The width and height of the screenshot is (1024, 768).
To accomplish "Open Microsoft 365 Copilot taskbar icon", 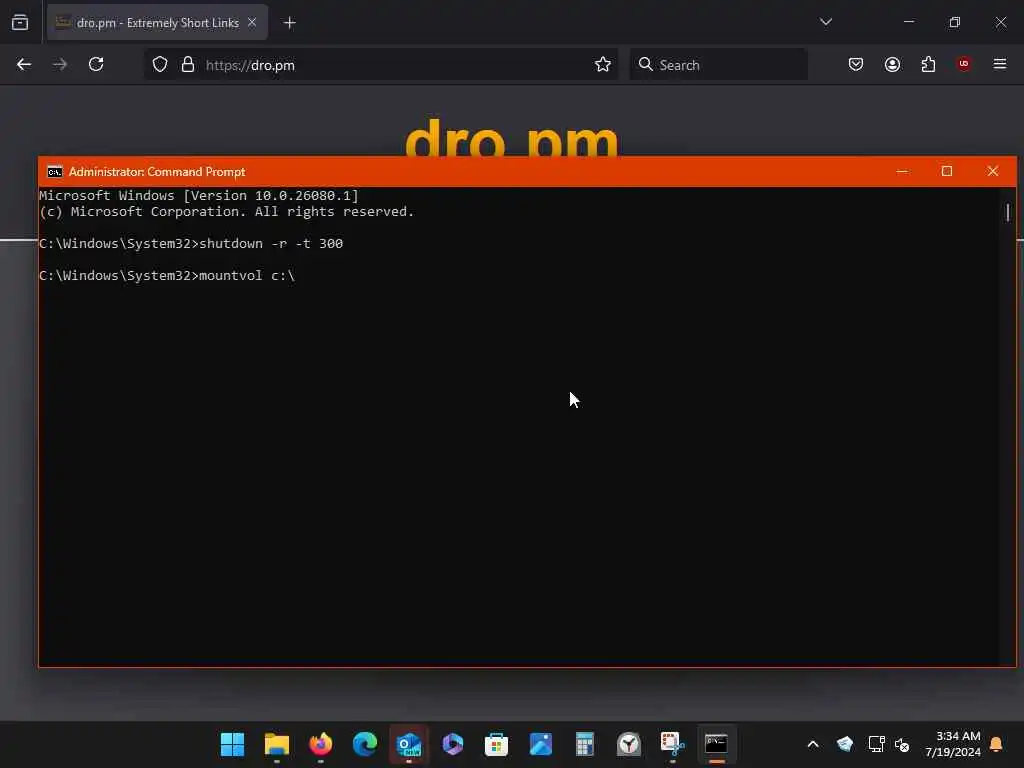I will click(x=453, y=744).
